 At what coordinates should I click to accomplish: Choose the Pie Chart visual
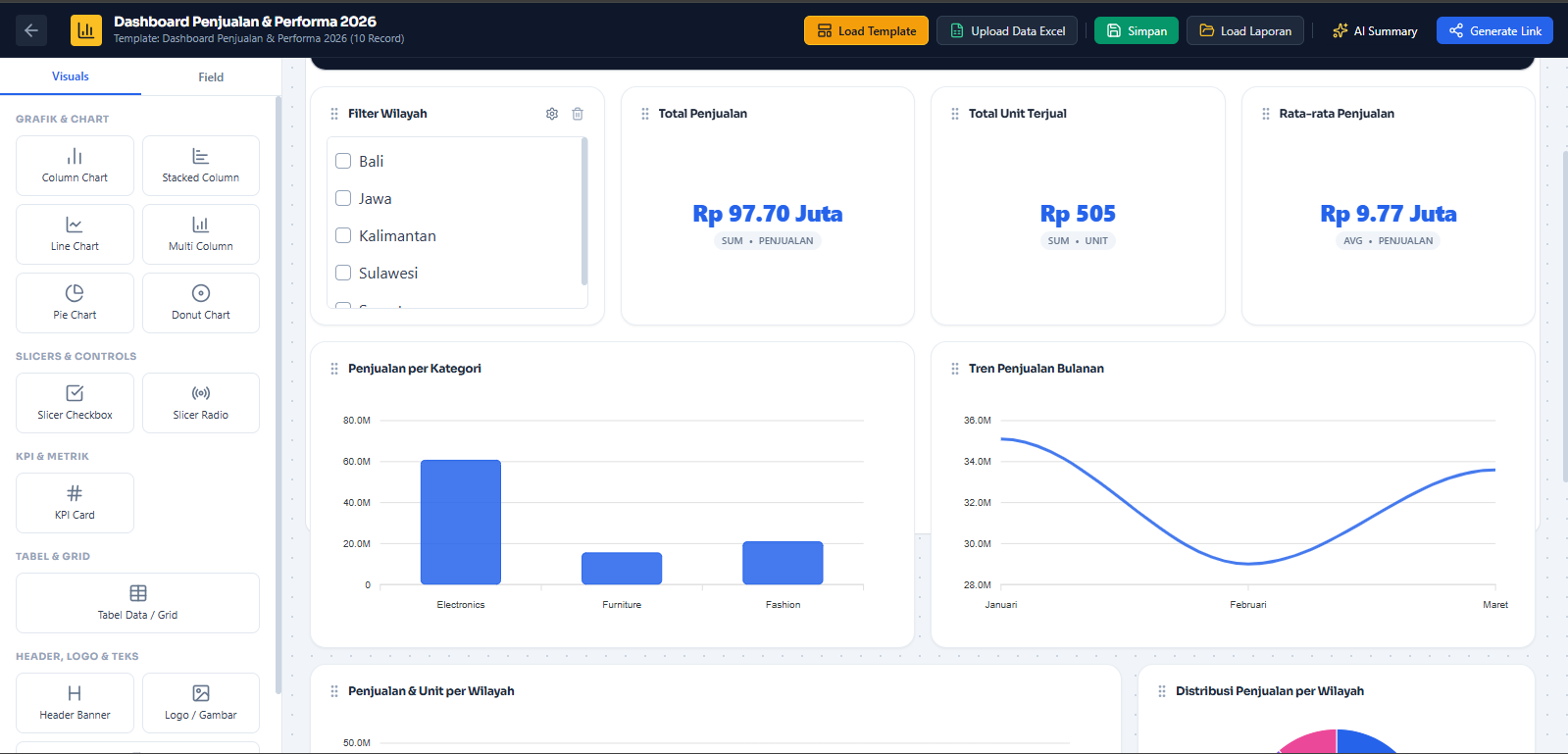click(x=75, y=303)
